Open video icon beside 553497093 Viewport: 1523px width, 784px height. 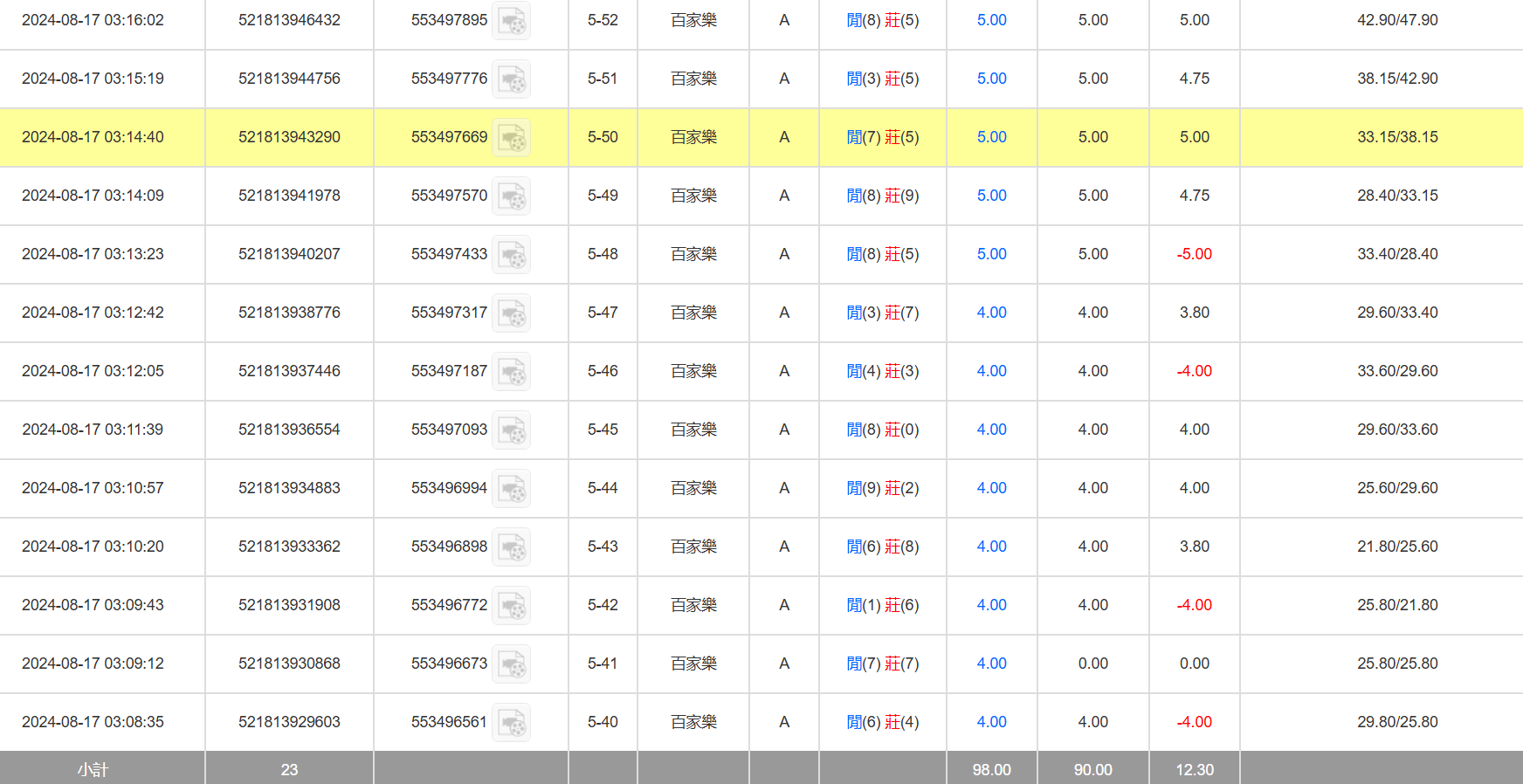511,430
